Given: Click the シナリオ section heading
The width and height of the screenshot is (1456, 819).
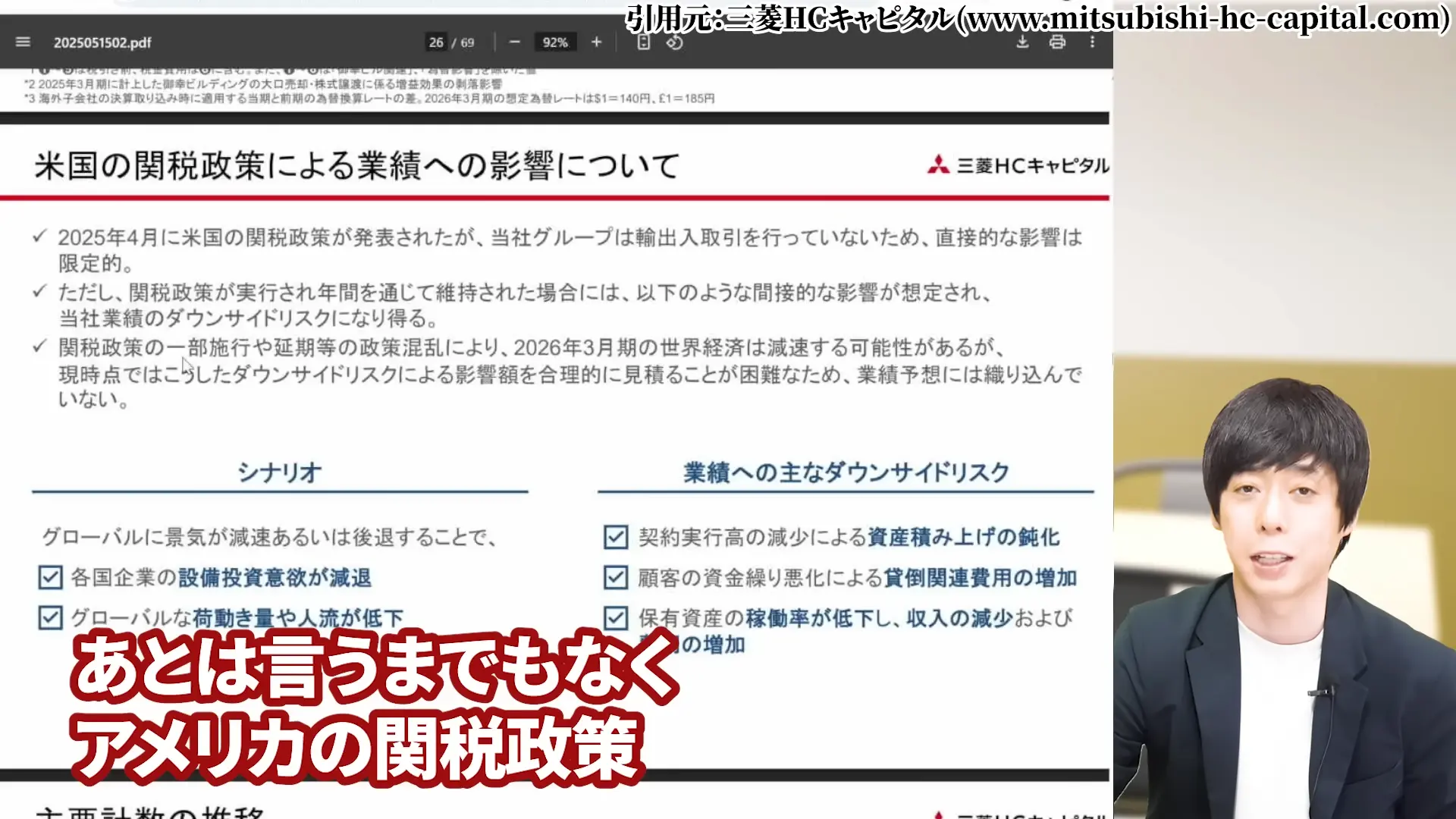Looking at the screenshot, I should click(280, 472).
